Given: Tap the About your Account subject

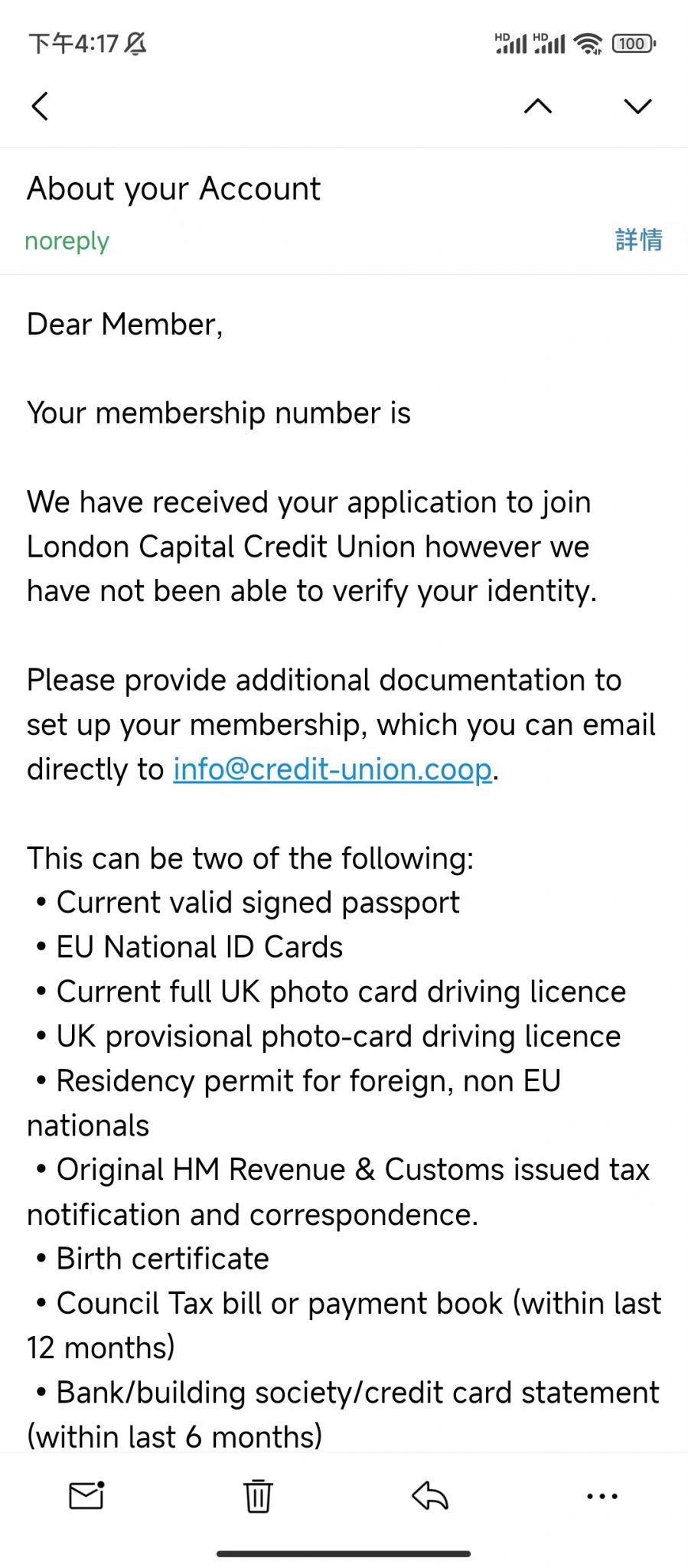Looking at the screenshot, I should point(174,189).
